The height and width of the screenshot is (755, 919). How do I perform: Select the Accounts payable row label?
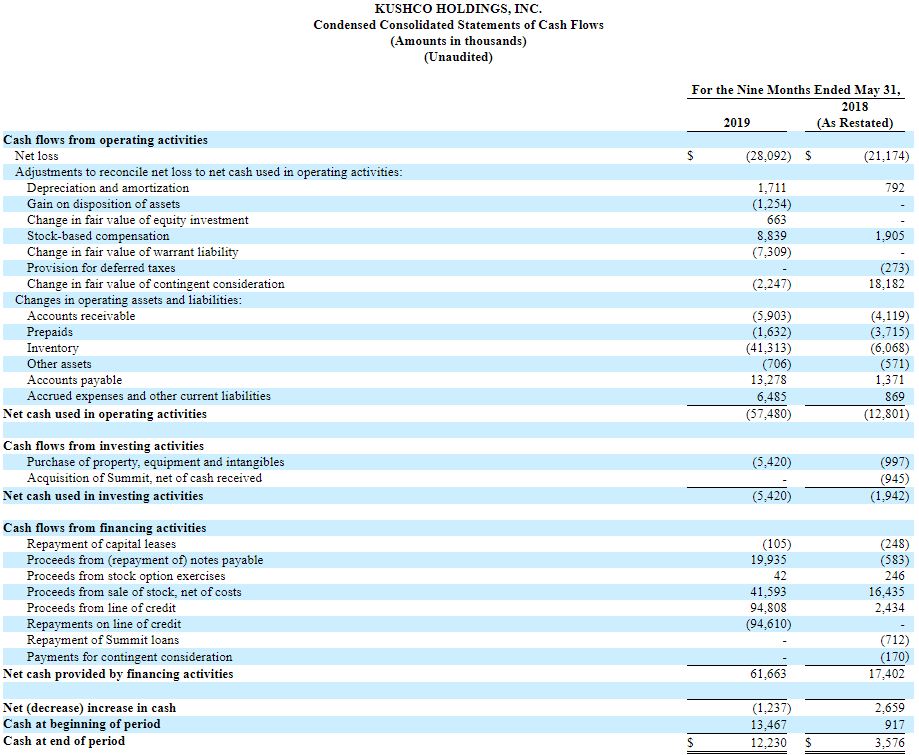tap(74, 380)
